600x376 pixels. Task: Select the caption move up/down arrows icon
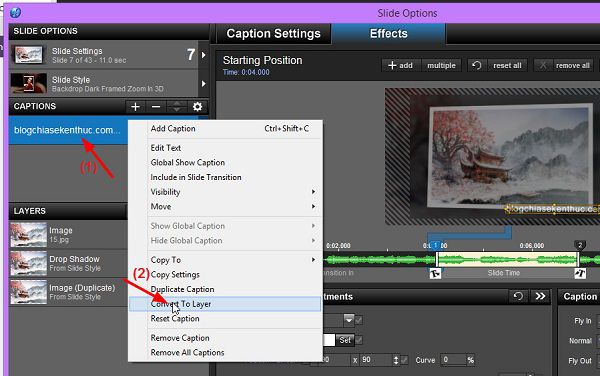[x=177, y=107]
